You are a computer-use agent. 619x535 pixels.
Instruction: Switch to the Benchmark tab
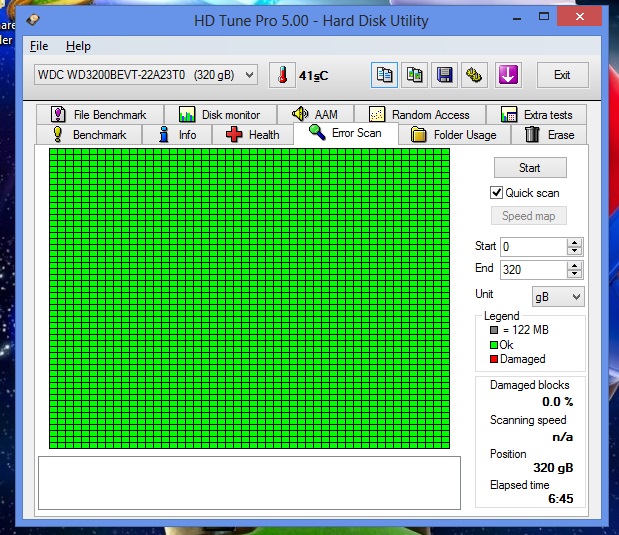(89, 135)
